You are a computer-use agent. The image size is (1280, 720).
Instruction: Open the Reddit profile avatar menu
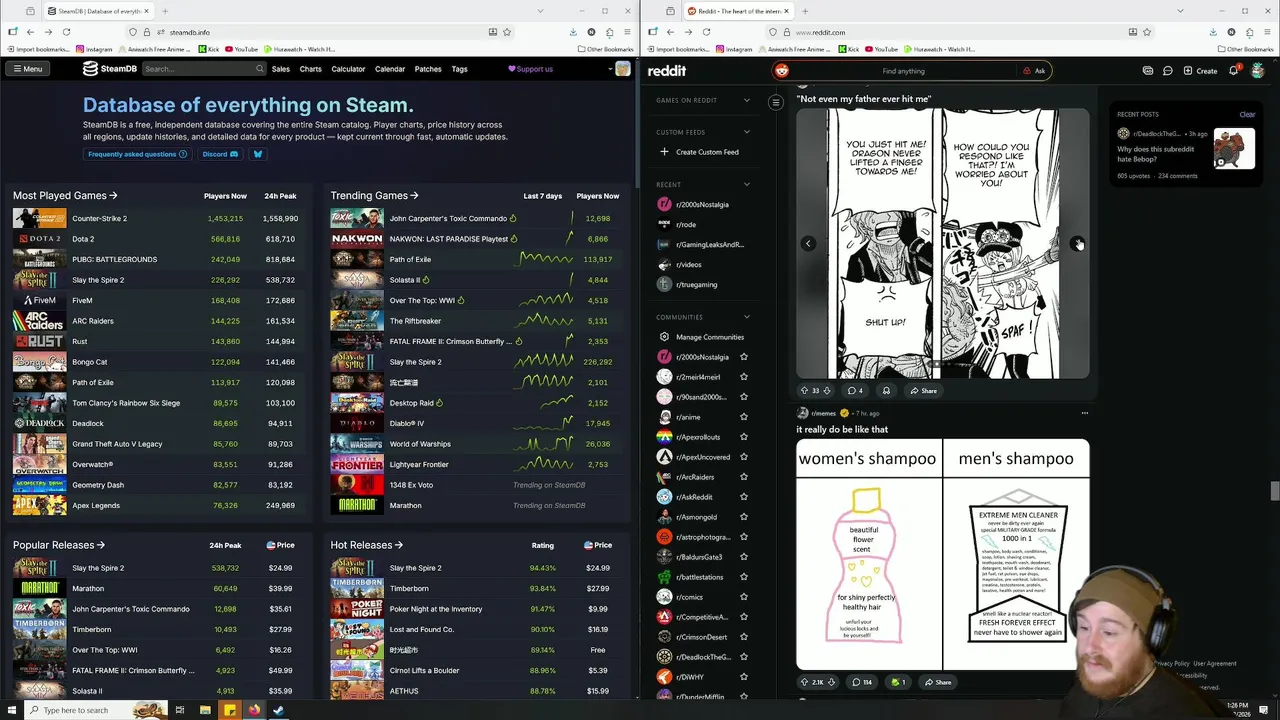click(x=1257, y=71)
